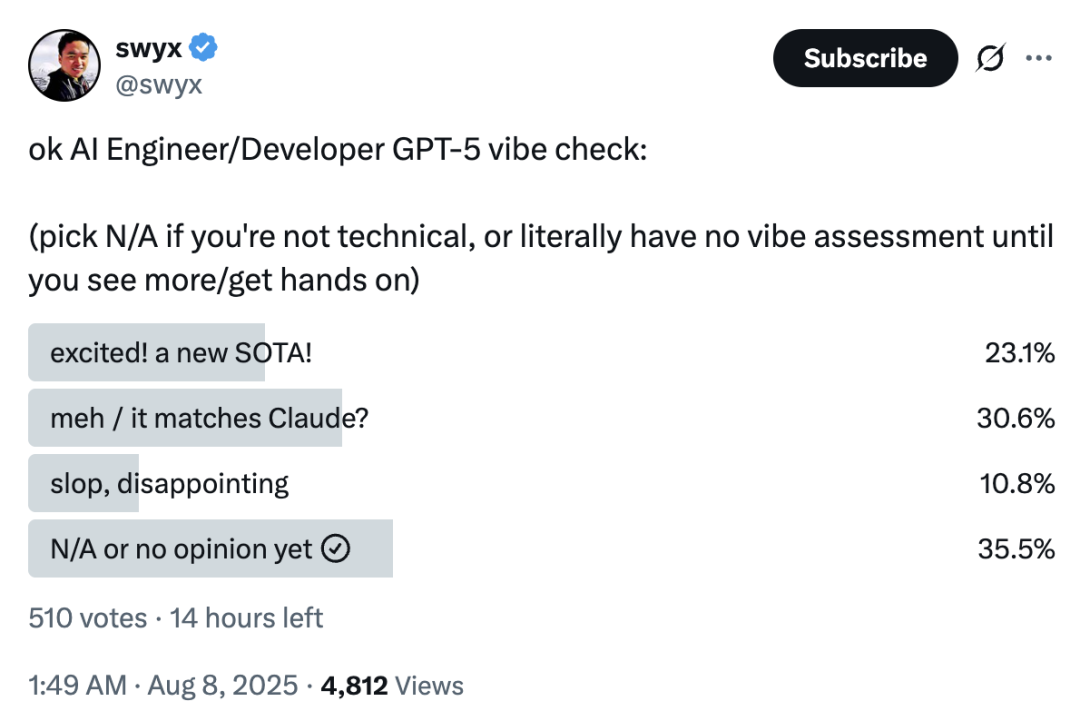
Task: Select poll option "excited! a new SOTA!"
Action: coord(181,352)
